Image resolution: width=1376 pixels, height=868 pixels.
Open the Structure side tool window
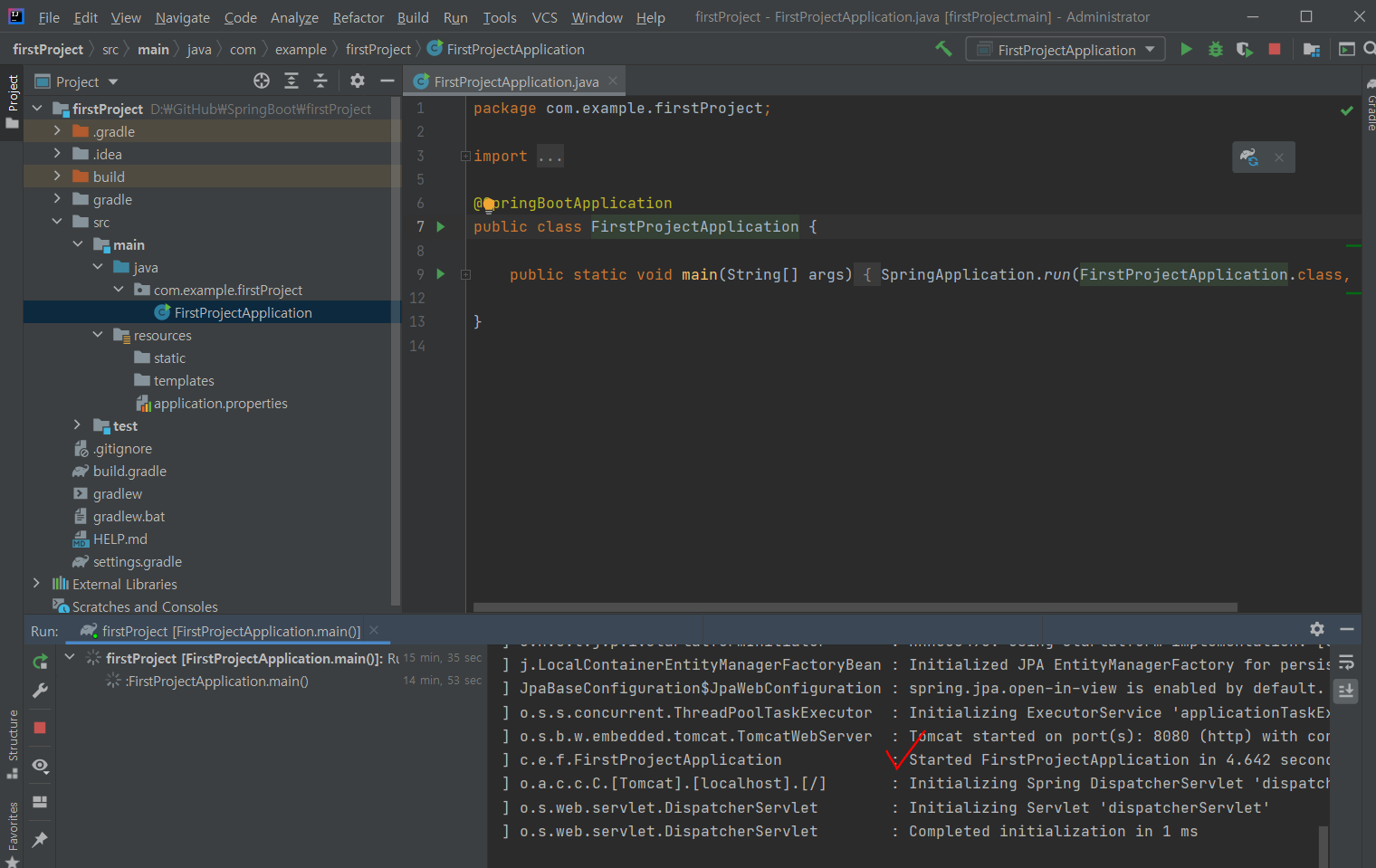12,744
